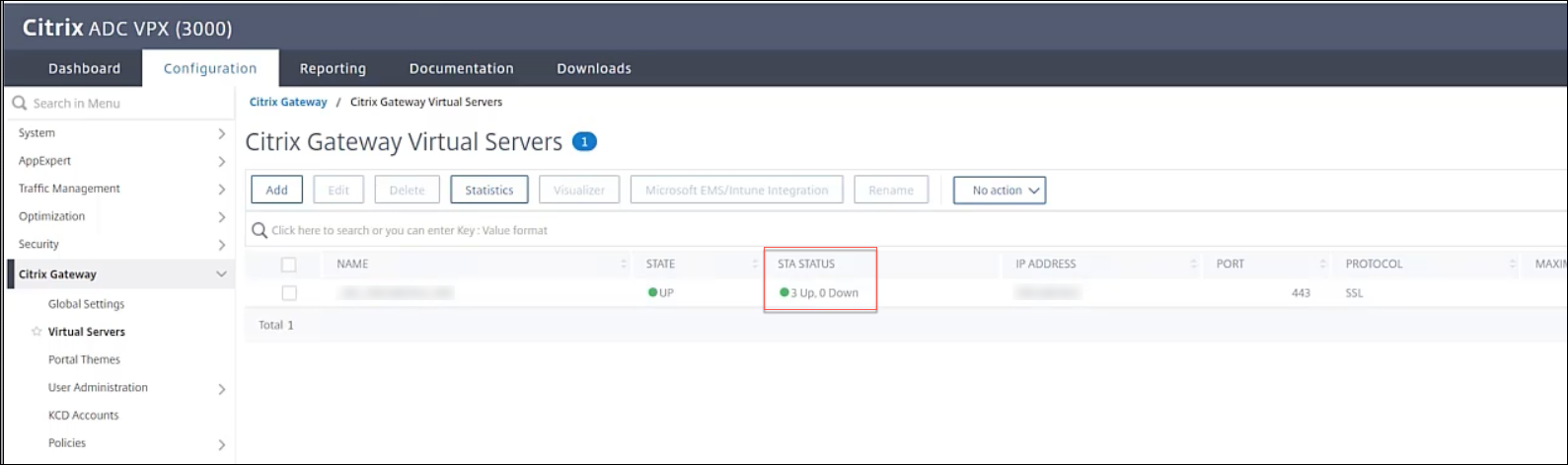
Task: Click the Statistics button
Action: (x=488, y=191)
